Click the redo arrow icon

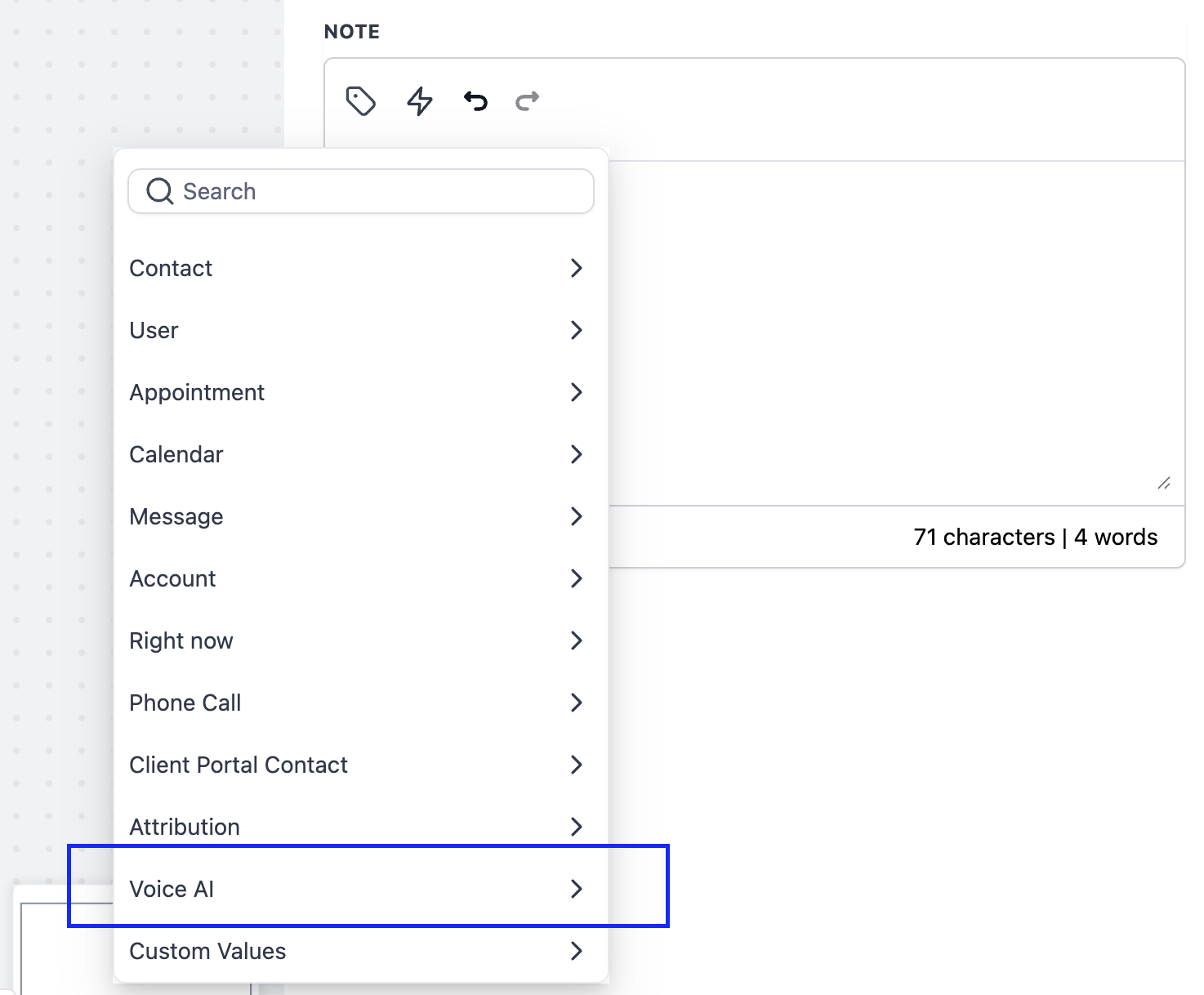(528, 101)
